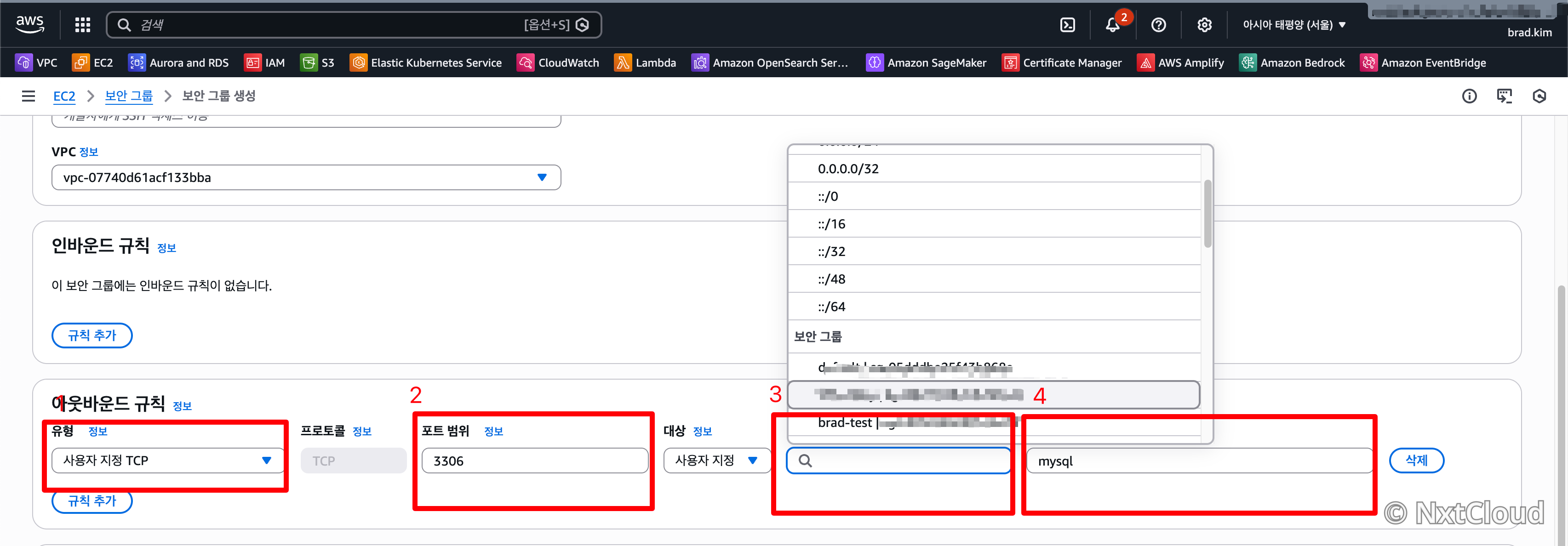Open the Lambda shortcut
1568x546 pixels.
coord(645,62)
